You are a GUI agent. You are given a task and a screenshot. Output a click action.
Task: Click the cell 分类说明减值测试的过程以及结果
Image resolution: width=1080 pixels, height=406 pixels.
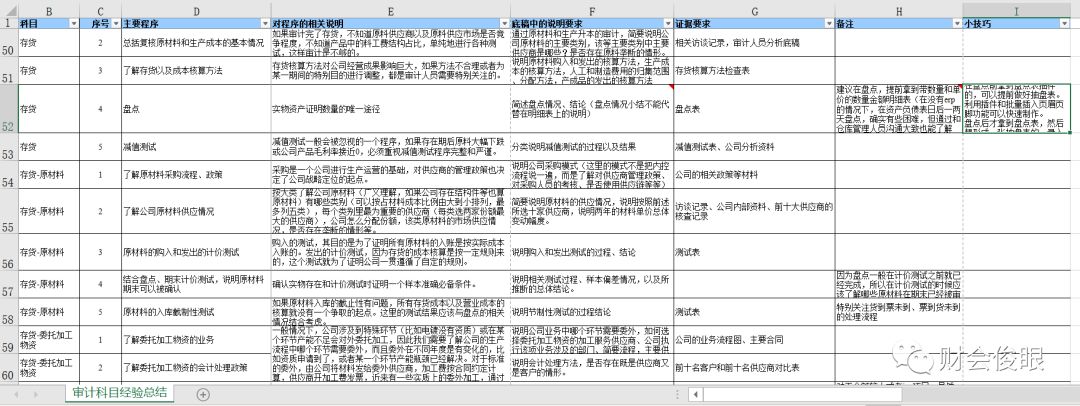coord(592,147)
